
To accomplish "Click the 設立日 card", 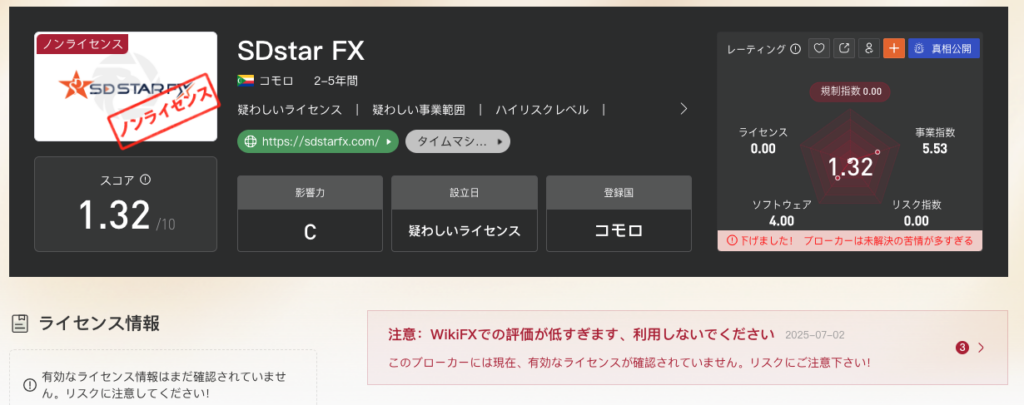I will 464,214.
